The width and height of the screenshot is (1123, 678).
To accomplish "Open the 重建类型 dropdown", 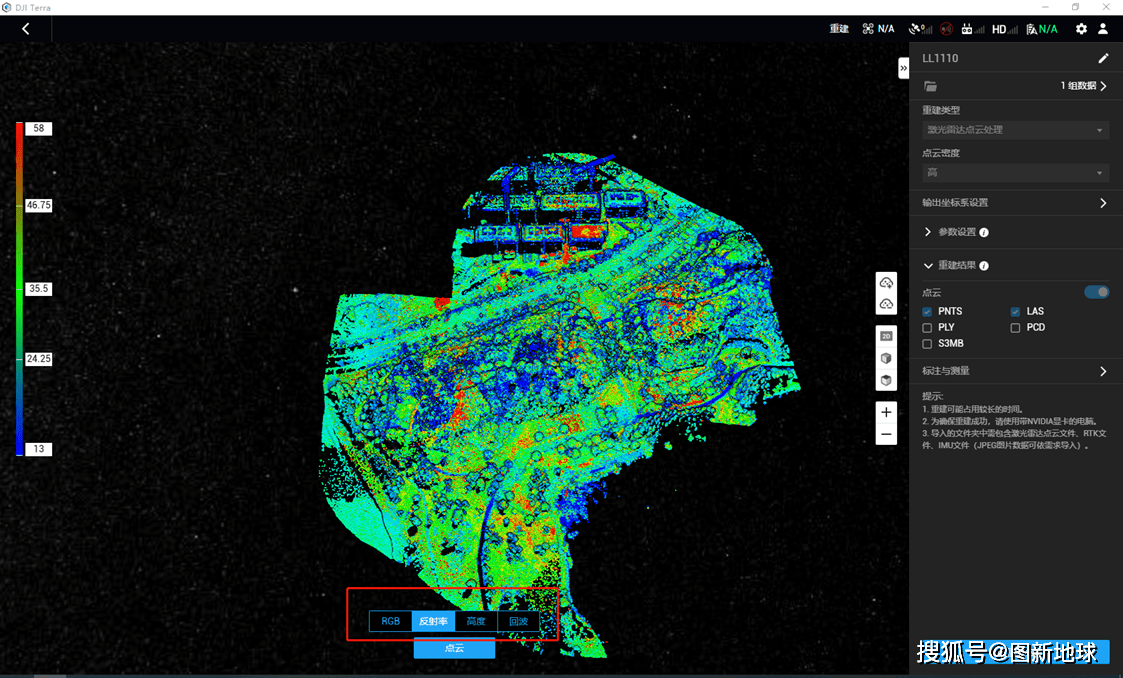I will pos(1016,130).
